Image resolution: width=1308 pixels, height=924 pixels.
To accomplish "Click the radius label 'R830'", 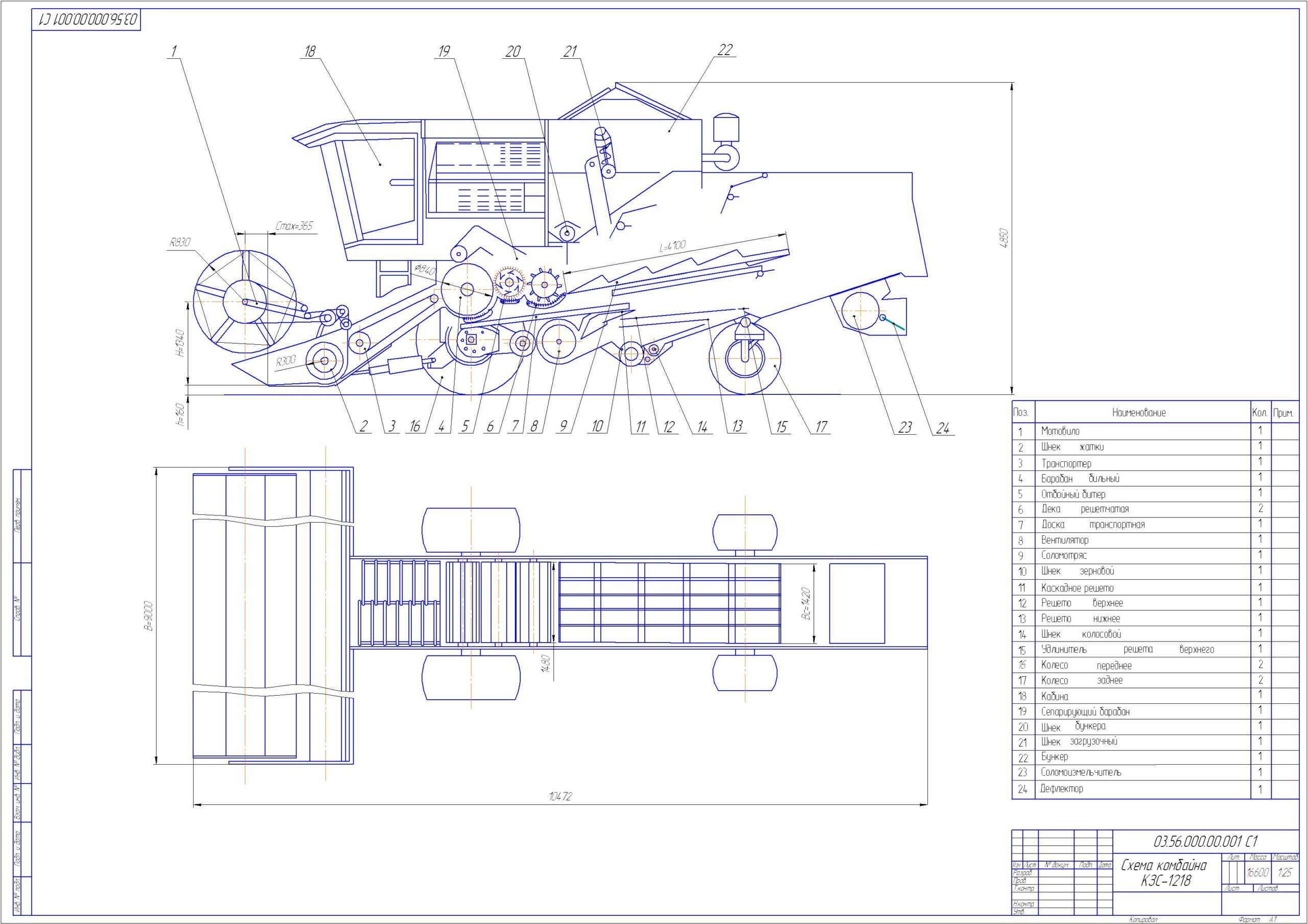I will (179, 242).
